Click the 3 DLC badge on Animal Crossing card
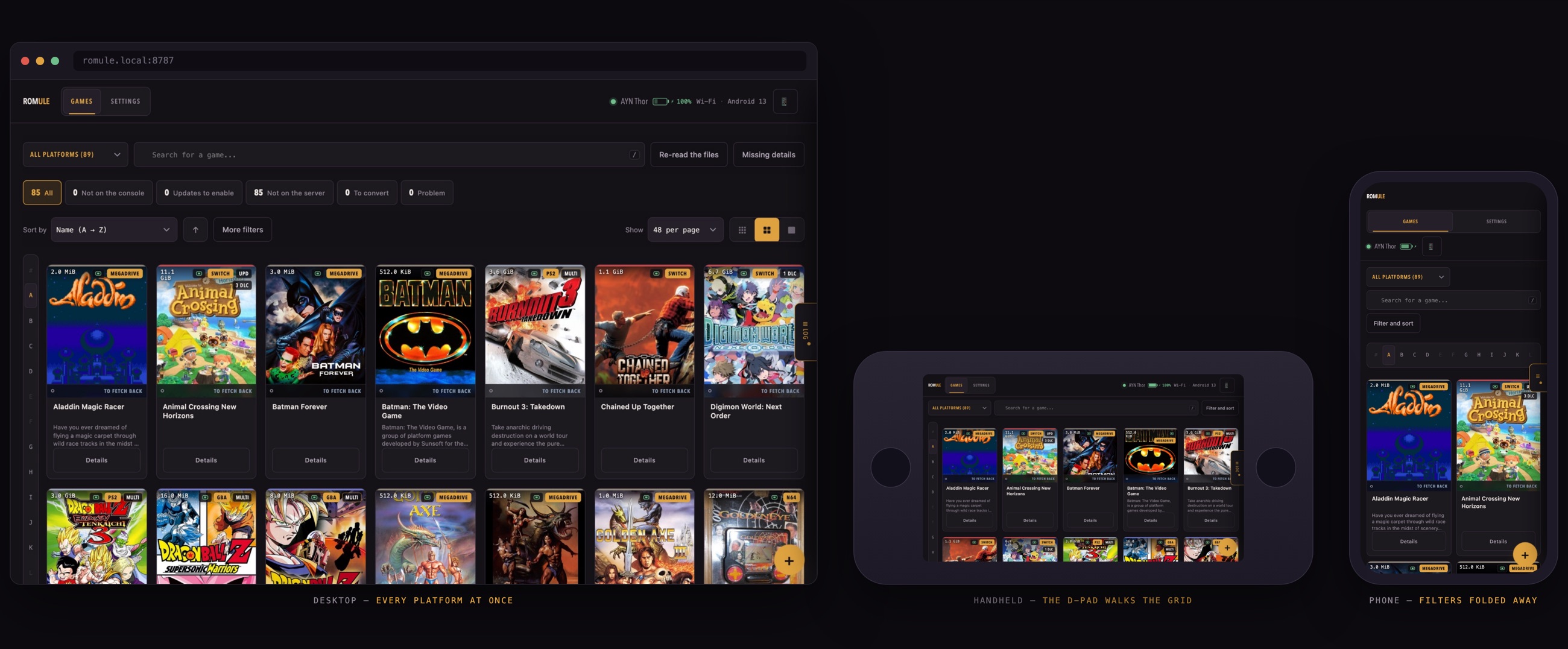 tap(242, 285)
